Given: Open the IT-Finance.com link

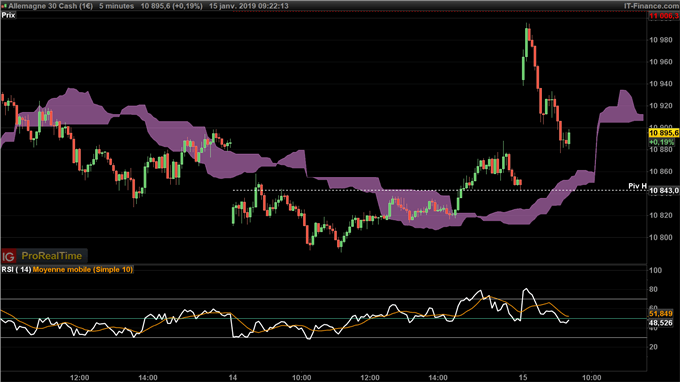Looking at the screenshot, I should (651, 6).
